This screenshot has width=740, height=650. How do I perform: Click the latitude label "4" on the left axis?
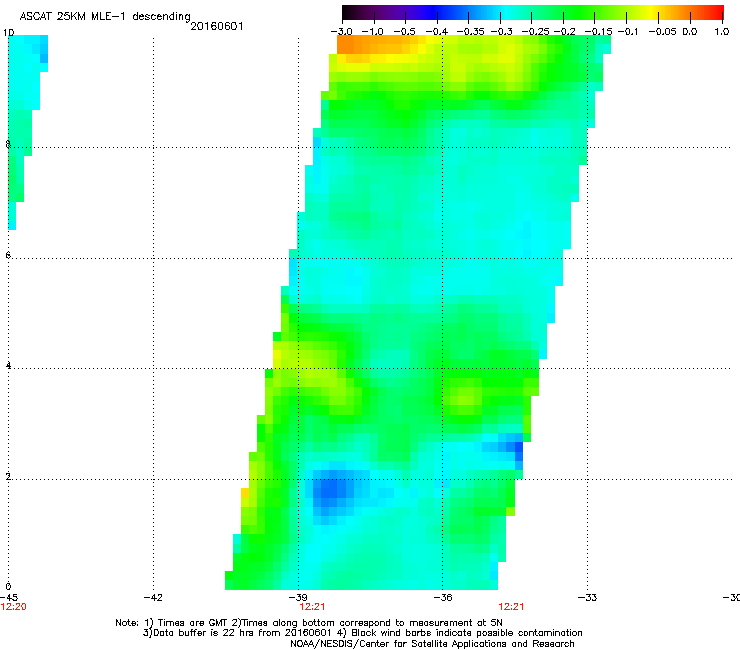coord(8,365)
